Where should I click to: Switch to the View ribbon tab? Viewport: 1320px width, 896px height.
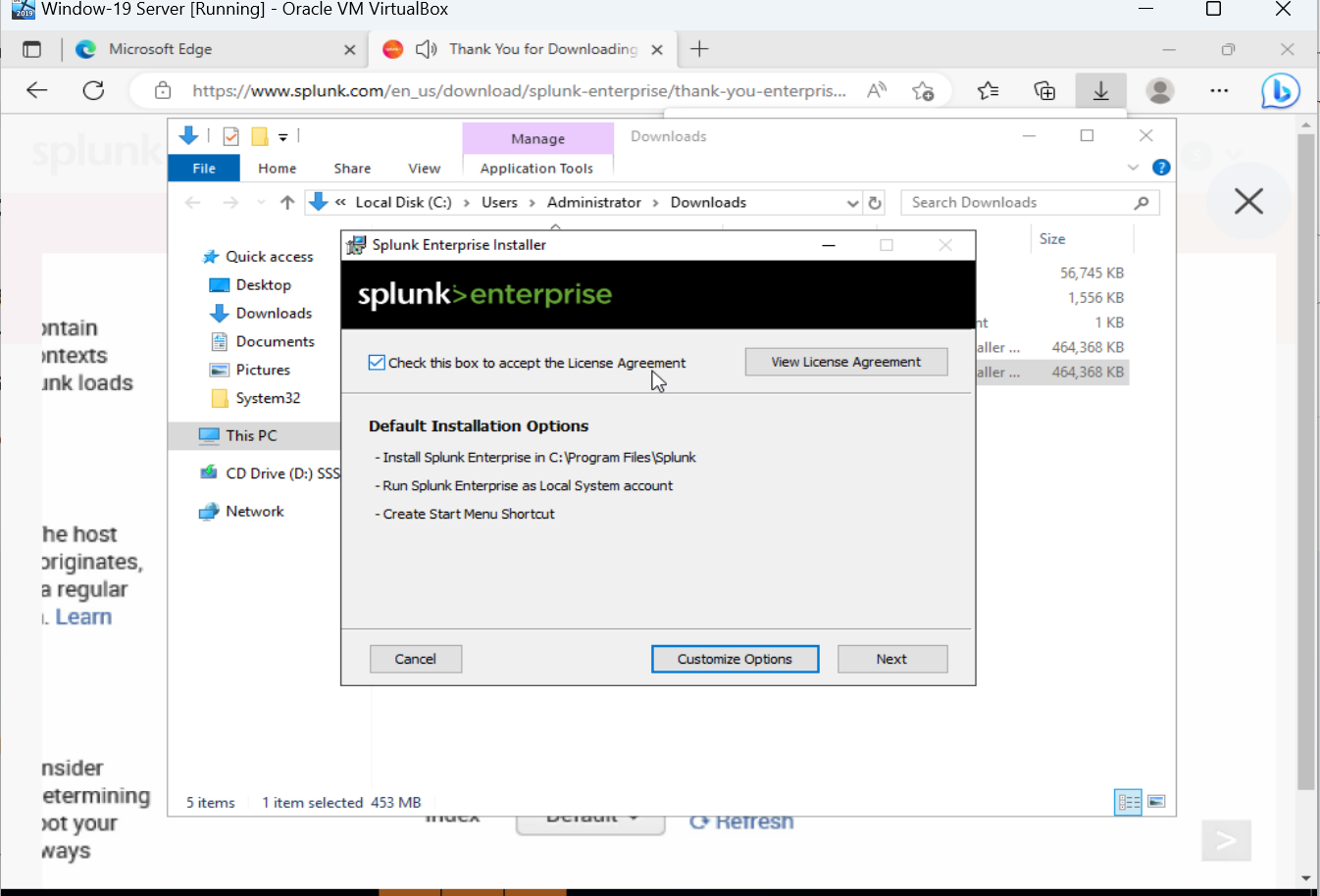425,169
